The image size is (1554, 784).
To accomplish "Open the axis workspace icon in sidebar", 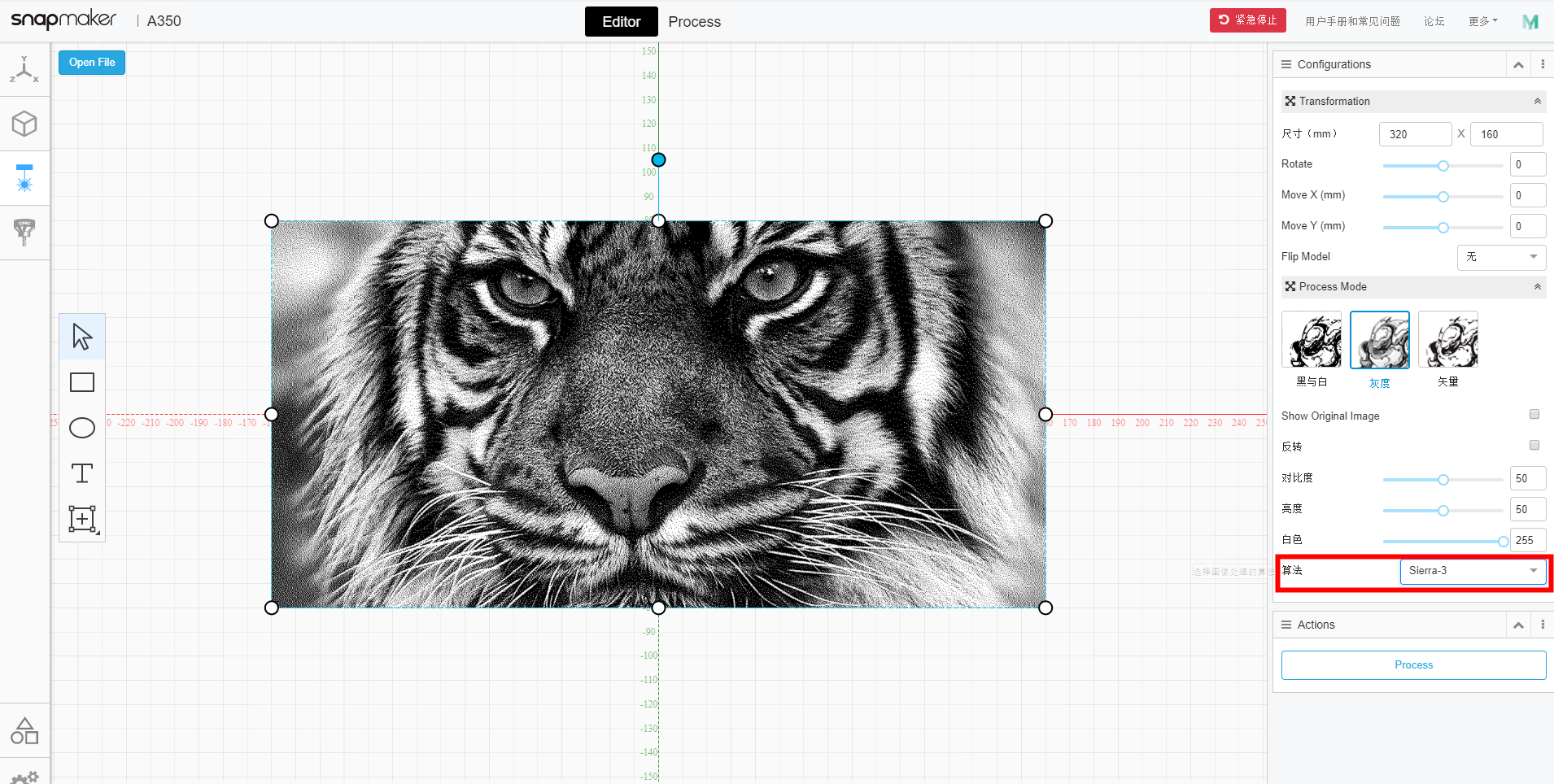I will tap(24, 70).
